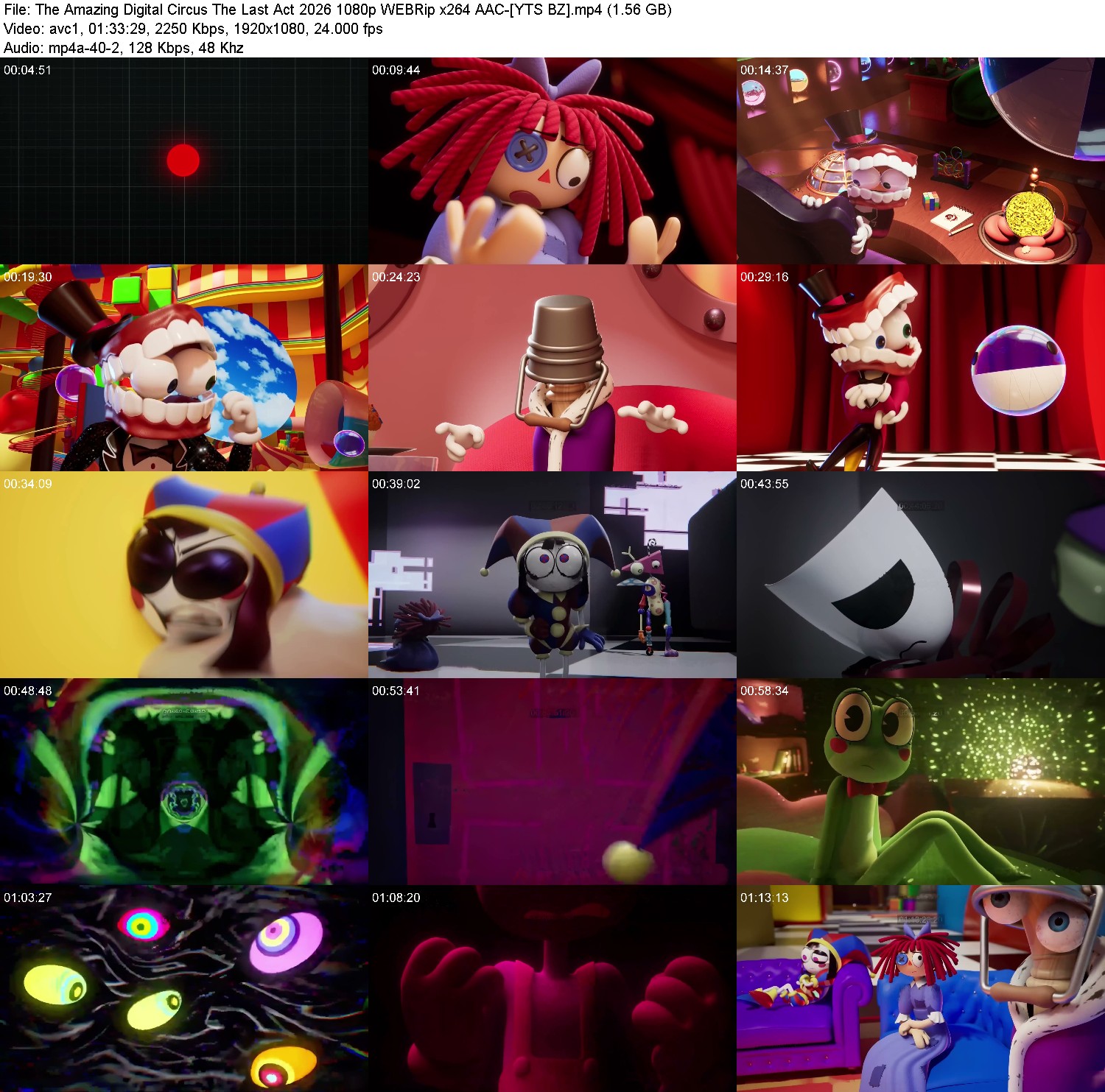Select the 01:03:27 glowing eyes thumbnail
The width and height of the screenshot is (1105, 1092).
coord(184,988)
